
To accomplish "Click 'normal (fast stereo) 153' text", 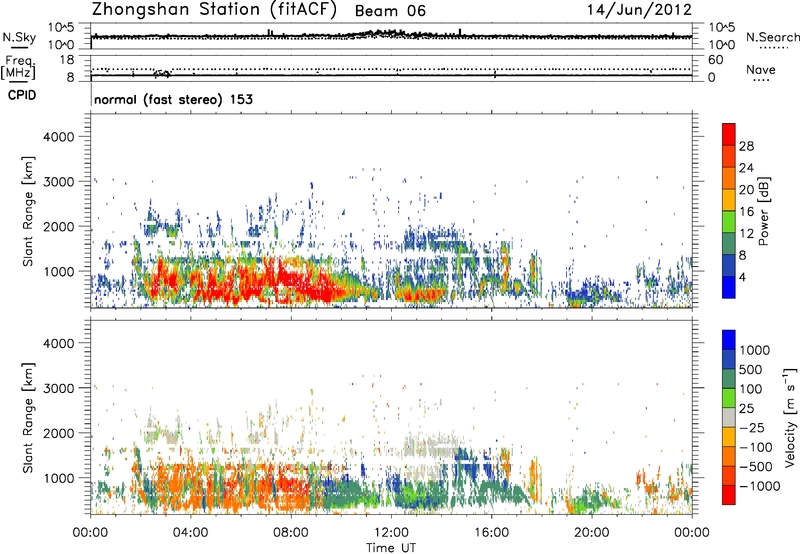I will click(173, 100).
